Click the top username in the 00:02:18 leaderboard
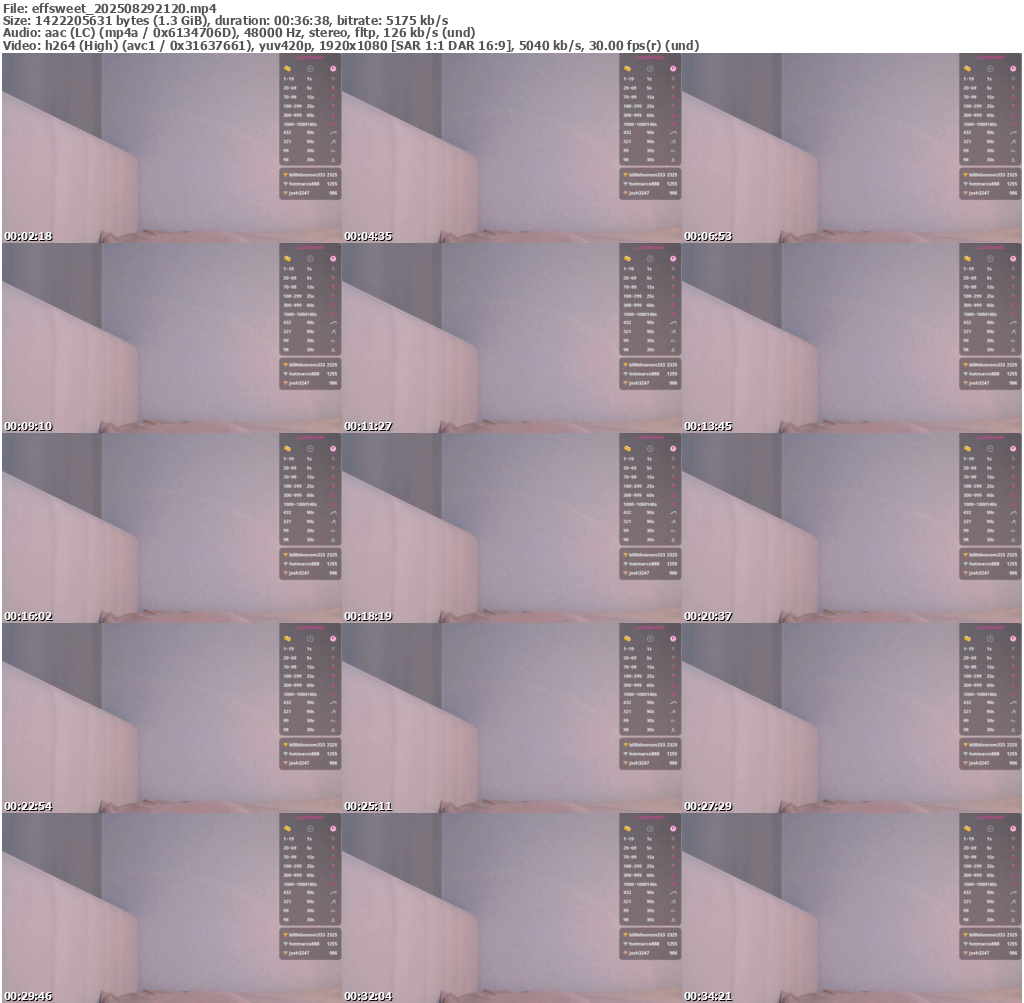1024x1003 pixels. click(x=306, y=175)
